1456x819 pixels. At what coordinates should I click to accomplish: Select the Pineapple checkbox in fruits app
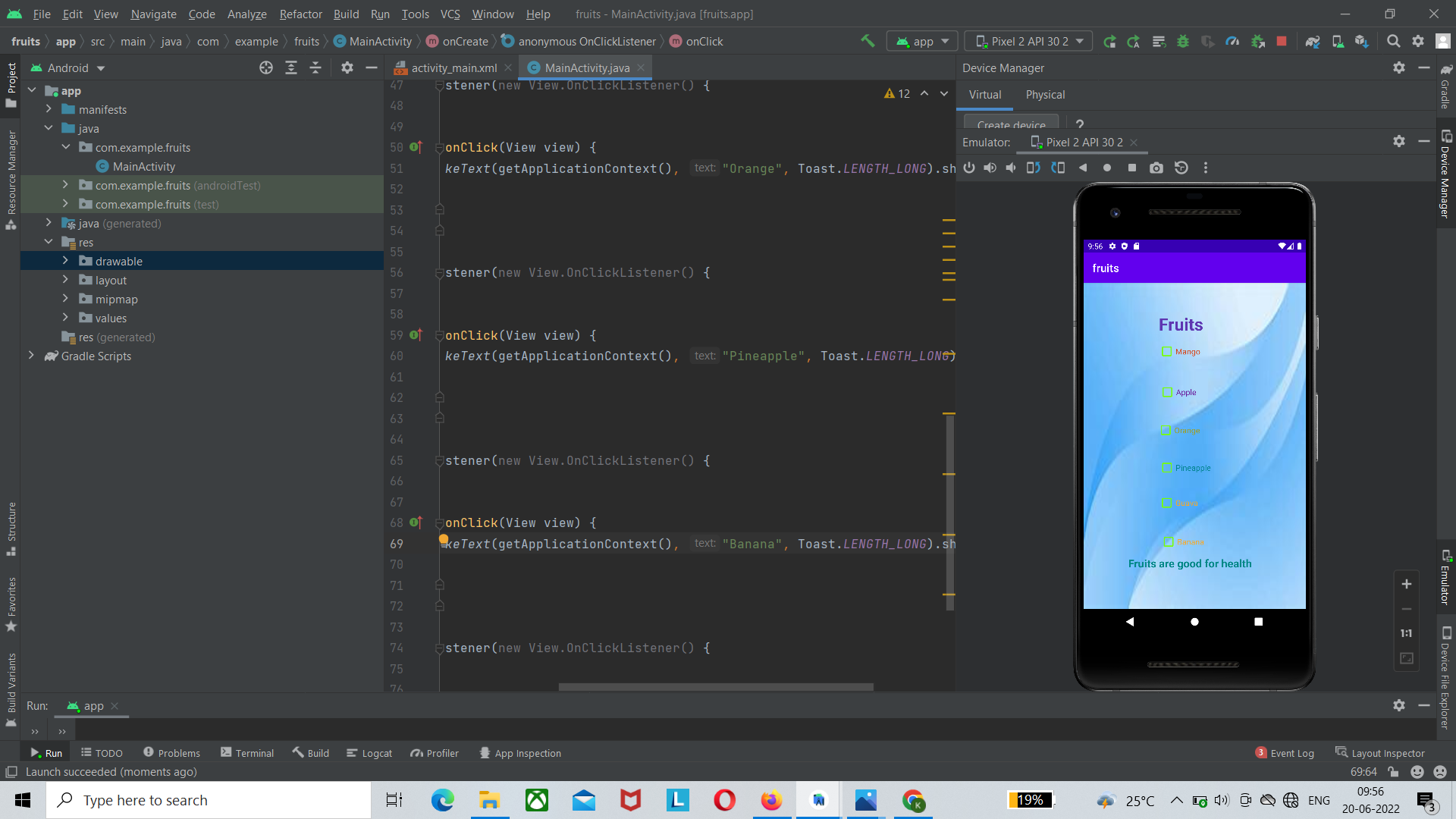(x=1166, y=468)
